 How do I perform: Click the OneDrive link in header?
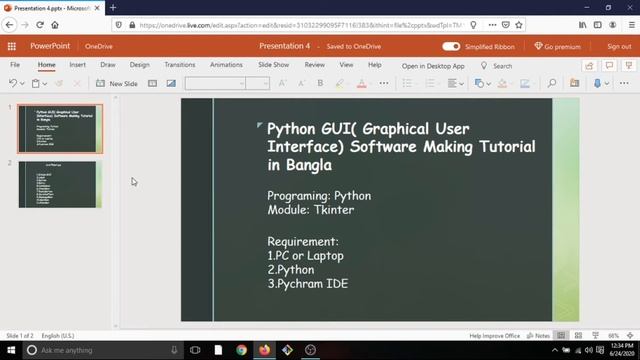[99, 47]
